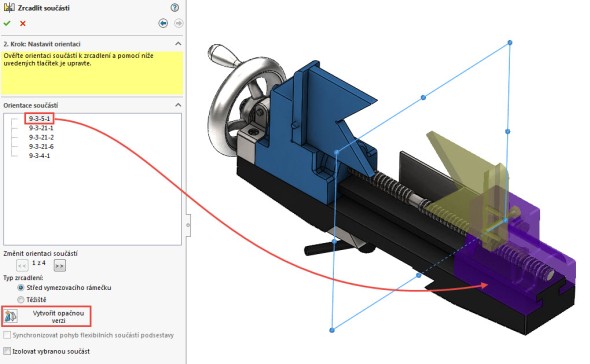Click the greyed forward arrow icon
590x364 pixels.
(179, 23)
